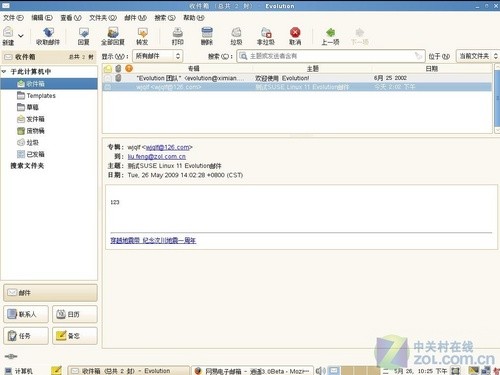Open the 搜索 (Search) menu

tap(165, 18)
